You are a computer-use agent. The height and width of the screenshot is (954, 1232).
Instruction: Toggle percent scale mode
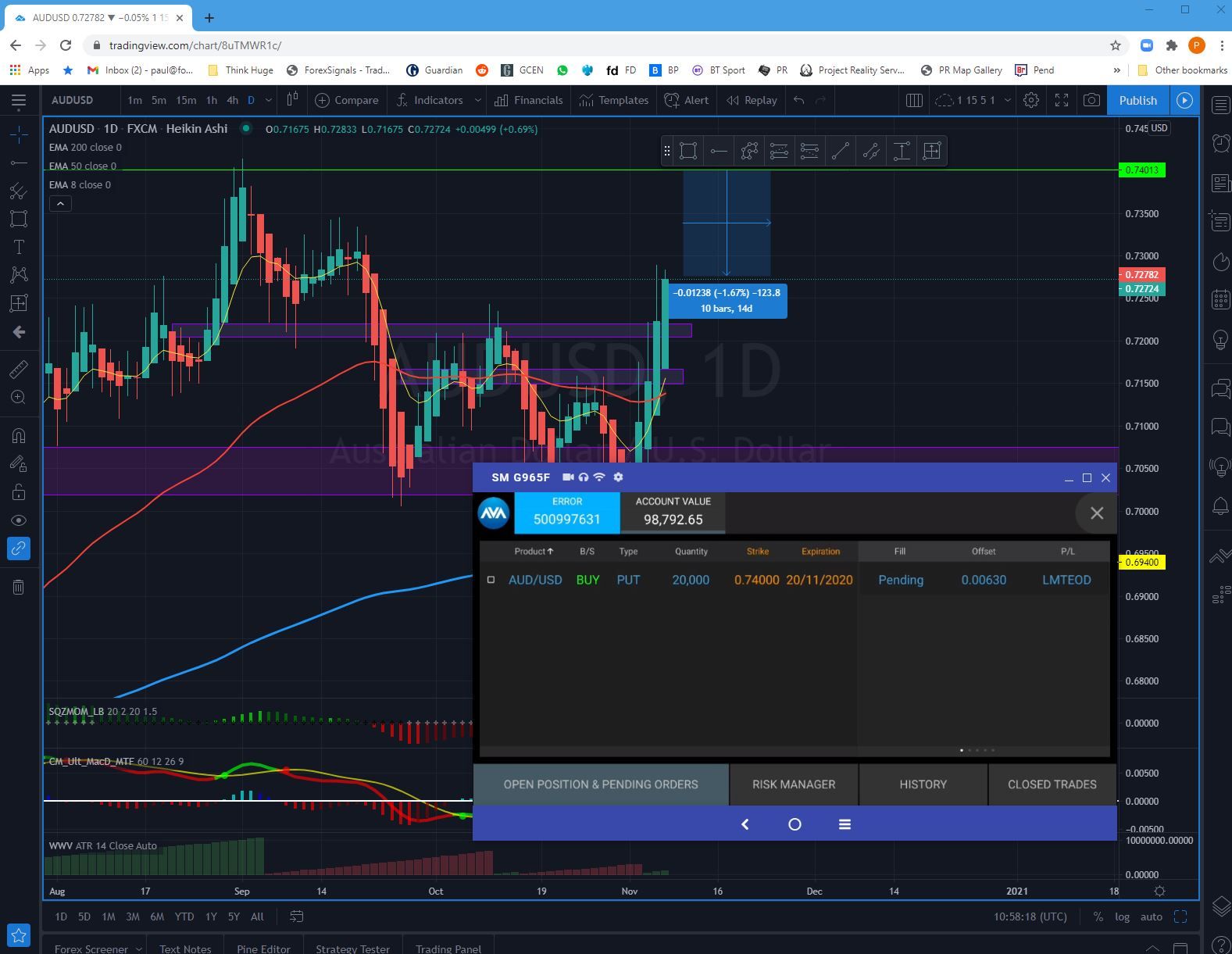pos(1098,916)
